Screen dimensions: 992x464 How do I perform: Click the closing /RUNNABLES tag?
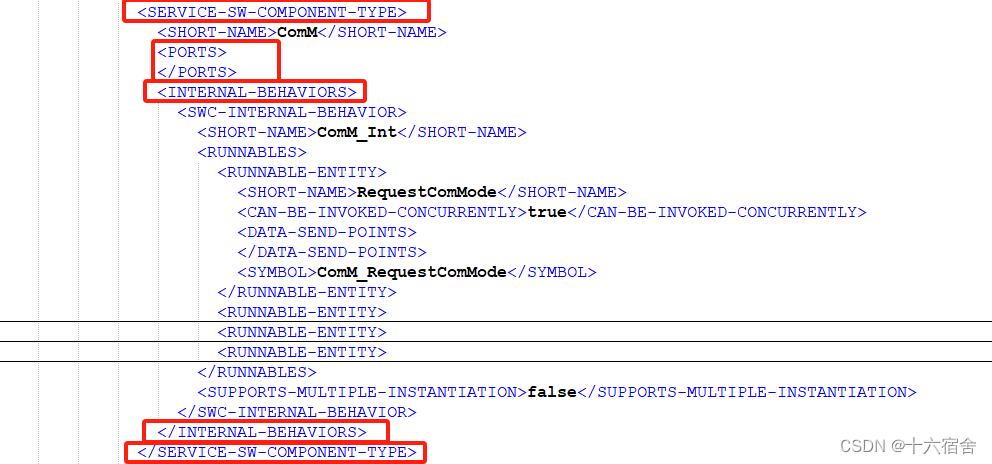pos(257,372)
